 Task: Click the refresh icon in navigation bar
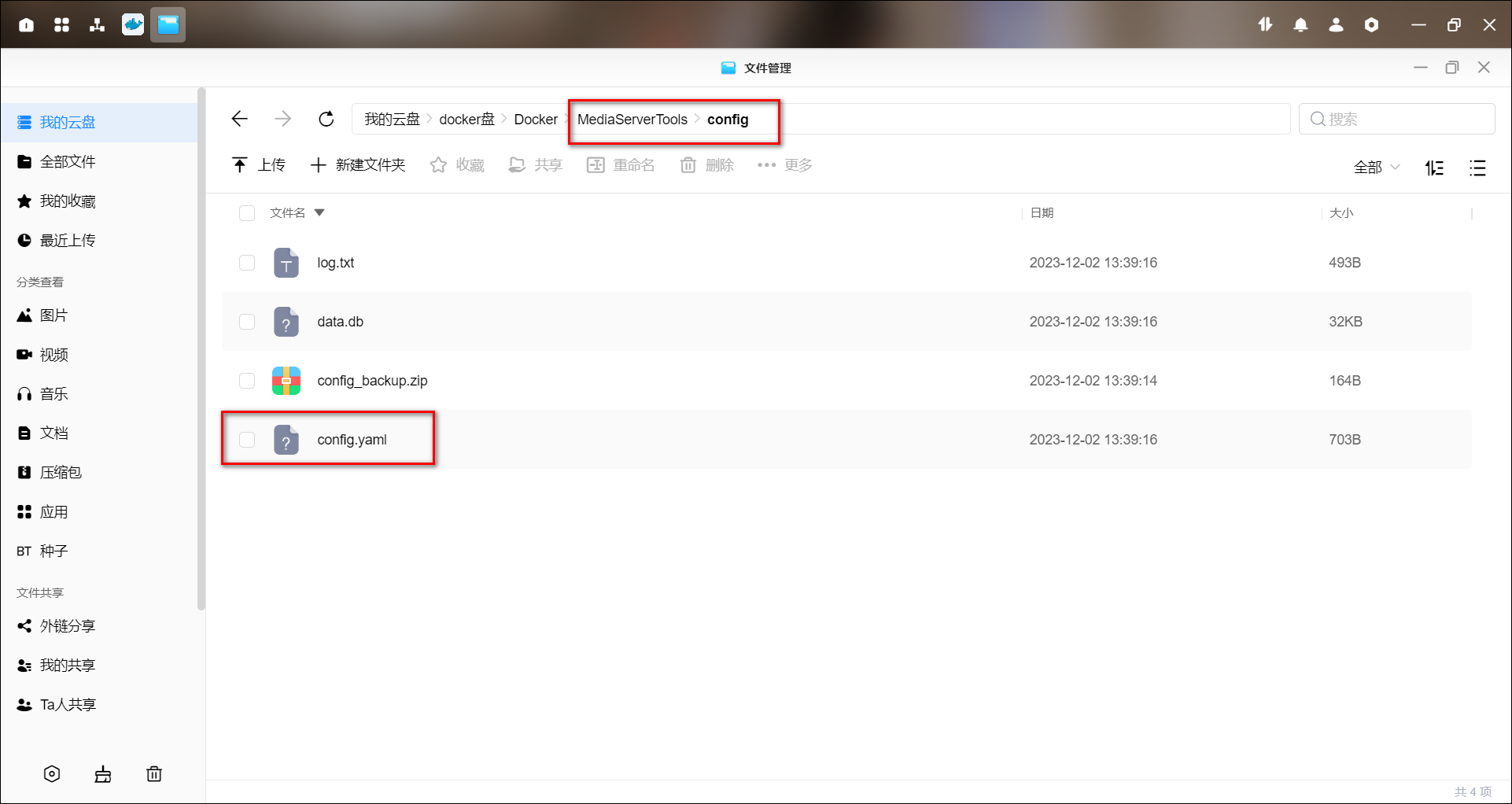pos(326,119)
